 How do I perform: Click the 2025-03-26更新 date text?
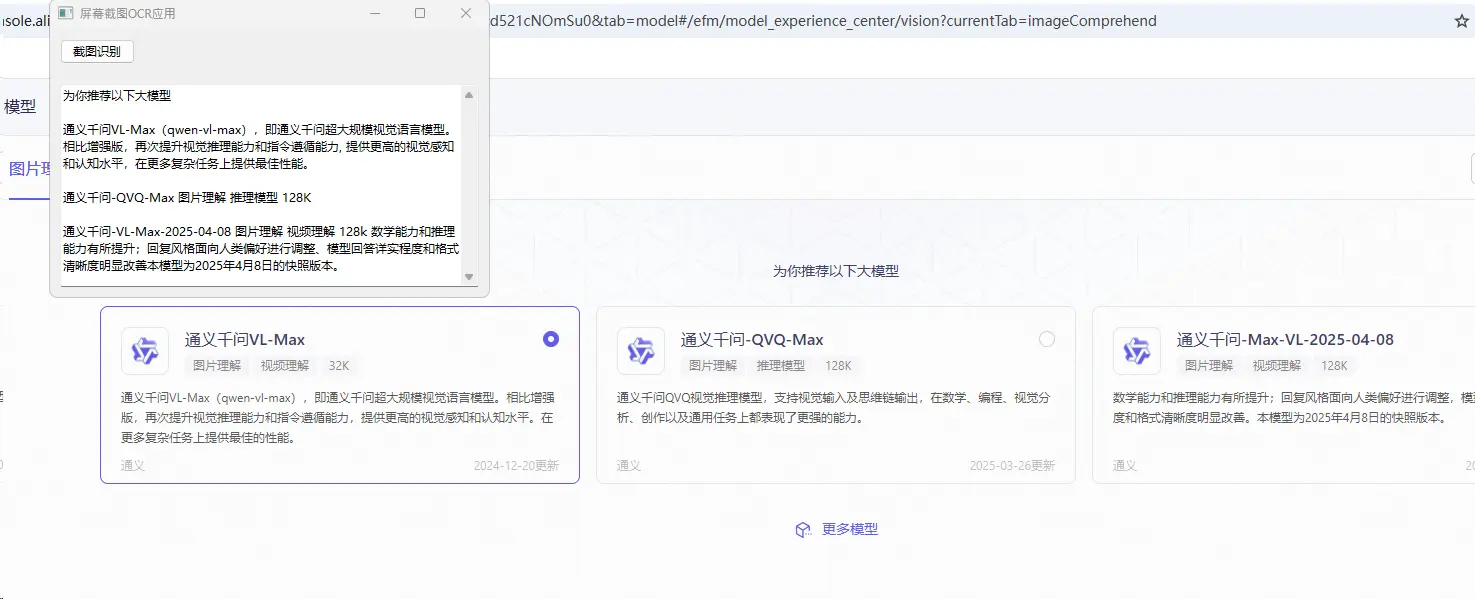(1012, 466)
